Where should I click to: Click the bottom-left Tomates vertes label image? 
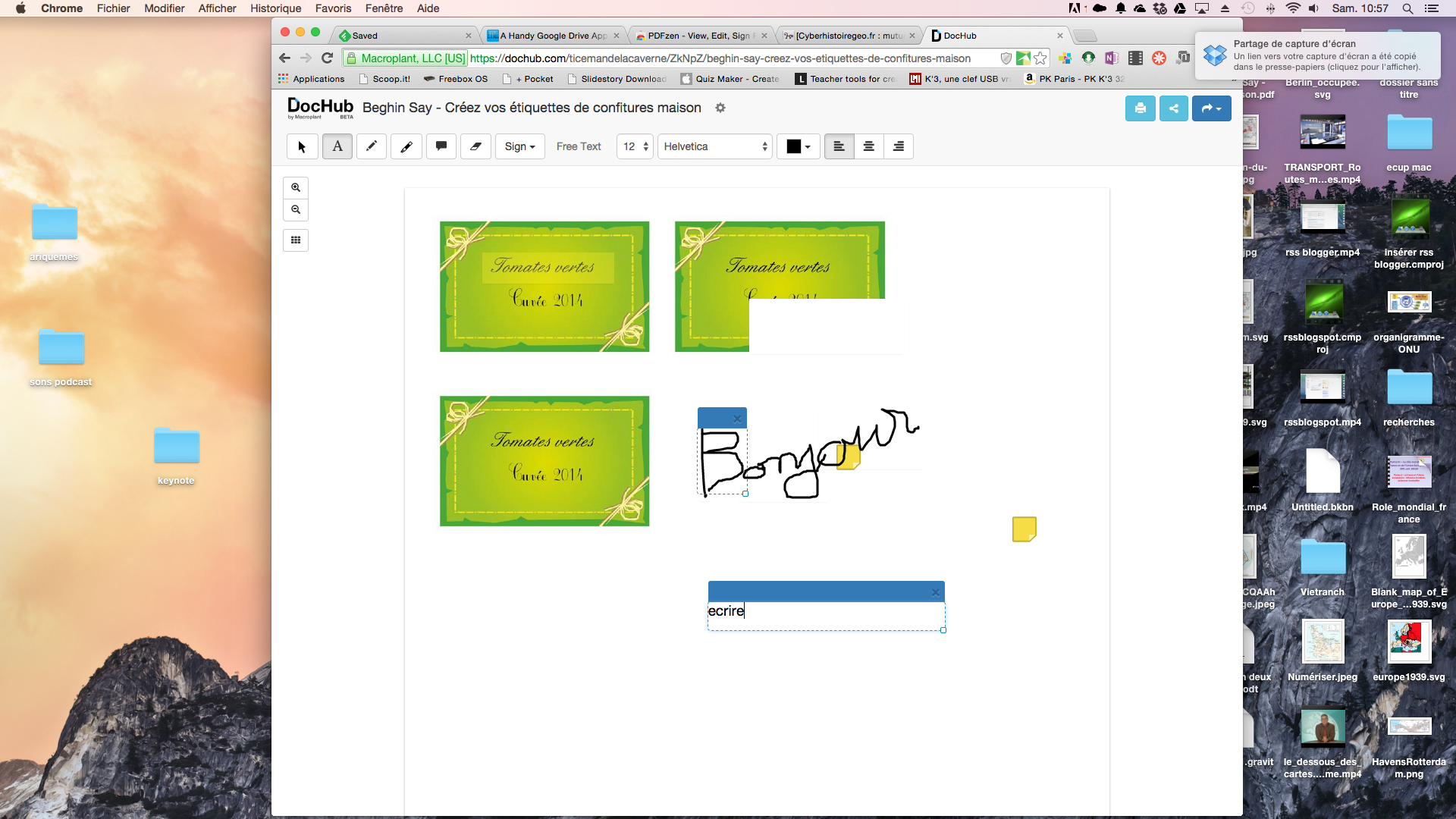click(x=544, y=461)
